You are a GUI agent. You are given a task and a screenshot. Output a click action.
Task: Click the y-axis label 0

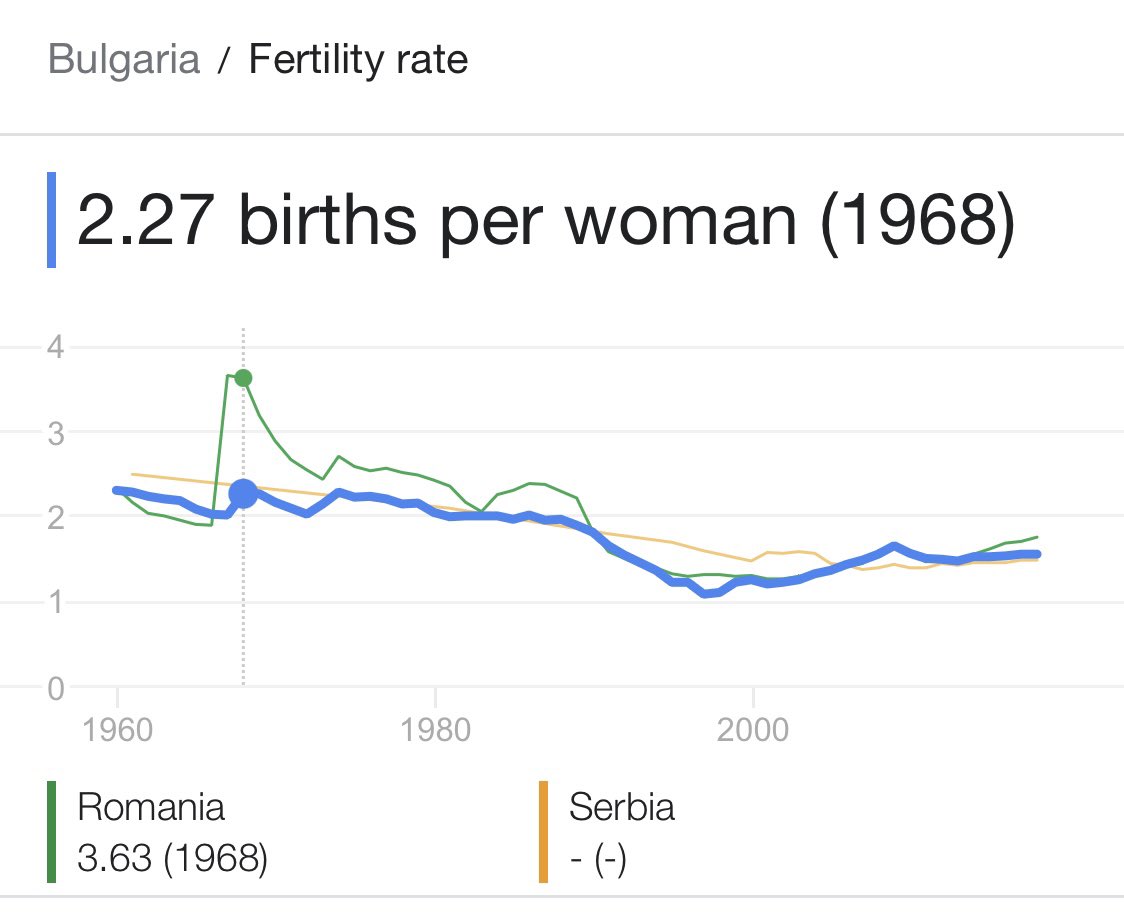56,689
